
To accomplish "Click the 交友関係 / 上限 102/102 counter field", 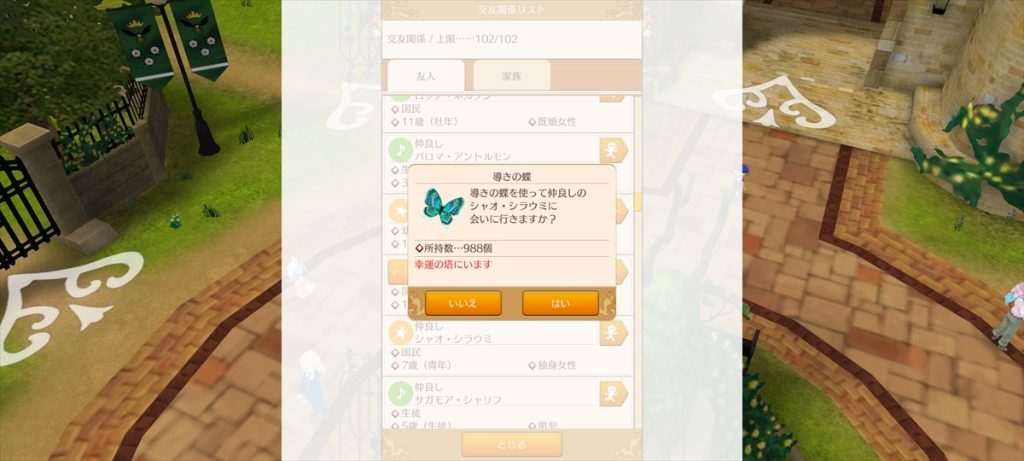I will coord(511,39).
